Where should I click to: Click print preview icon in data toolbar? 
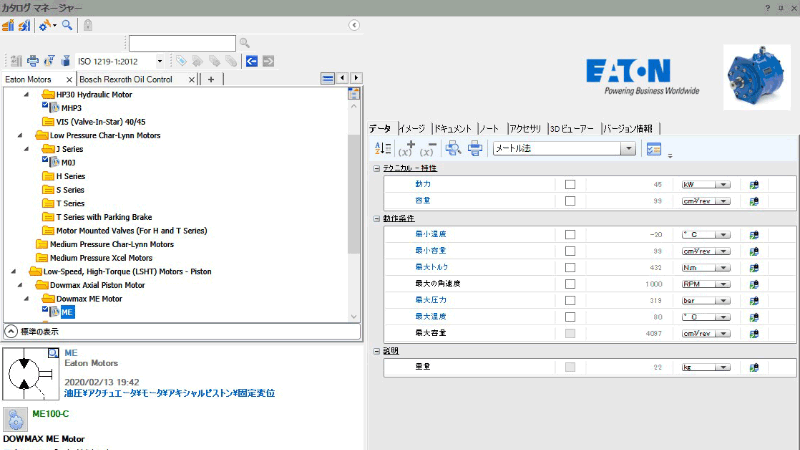tap(453, 148)
